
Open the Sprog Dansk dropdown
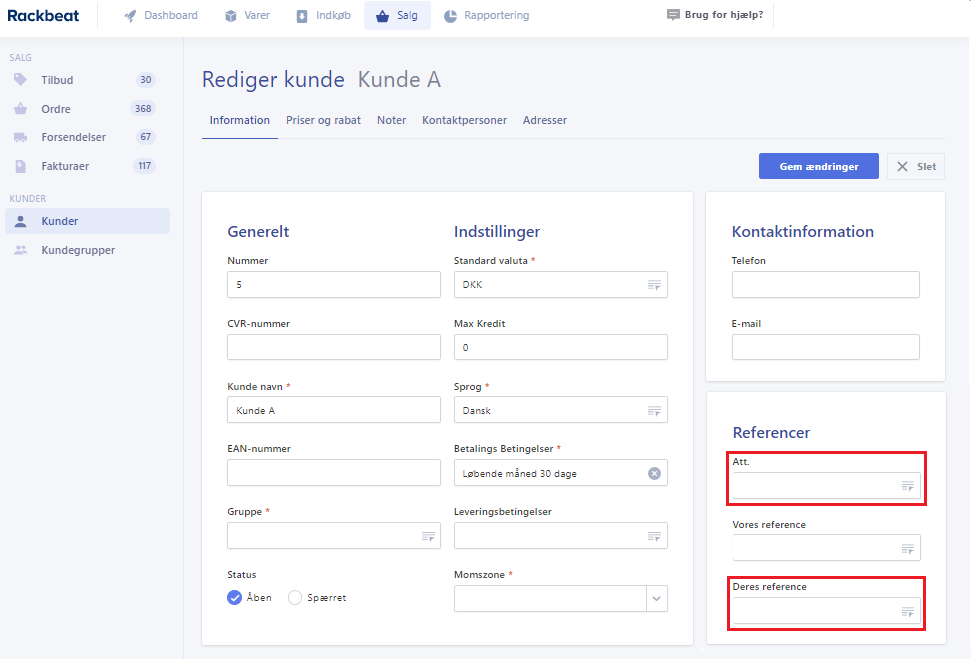click(560, 410)
